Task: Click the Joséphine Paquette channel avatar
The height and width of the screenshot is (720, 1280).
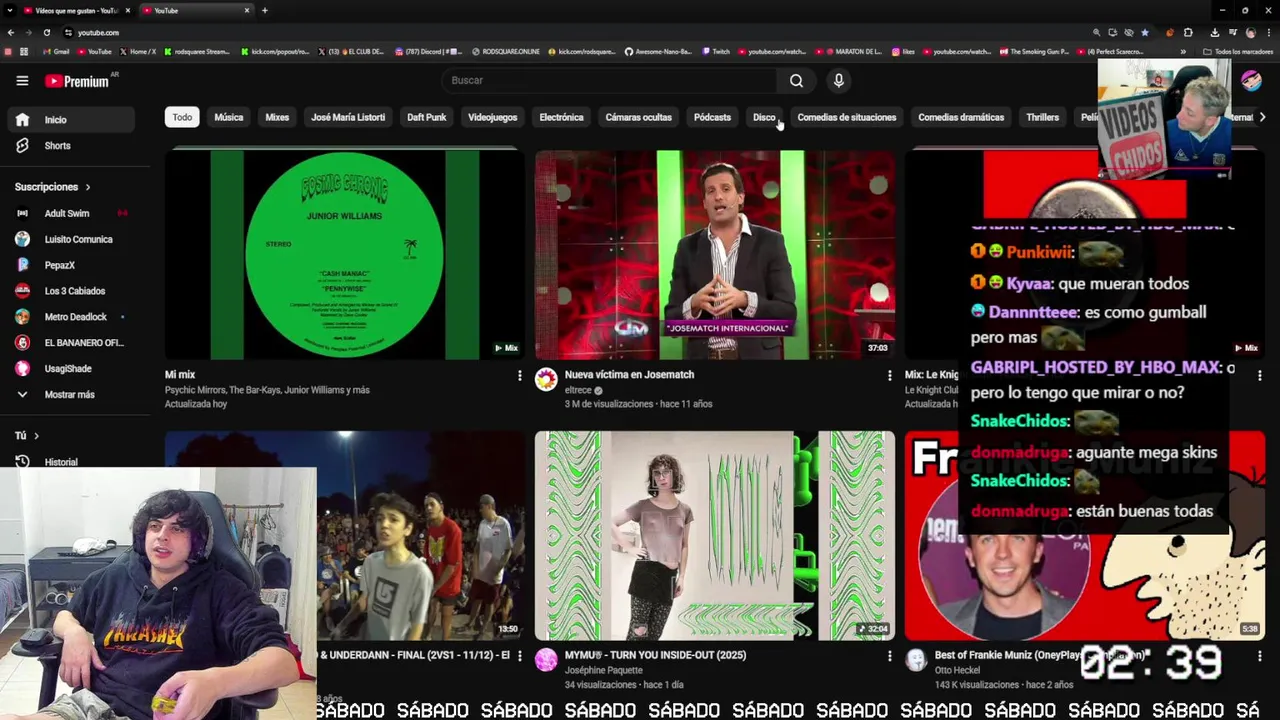Action: [x=546, y=660]
